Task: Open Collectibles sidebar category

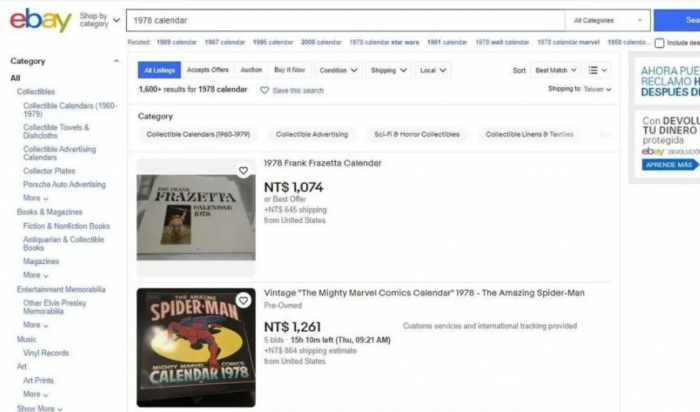Action: (x=36, y=92)
